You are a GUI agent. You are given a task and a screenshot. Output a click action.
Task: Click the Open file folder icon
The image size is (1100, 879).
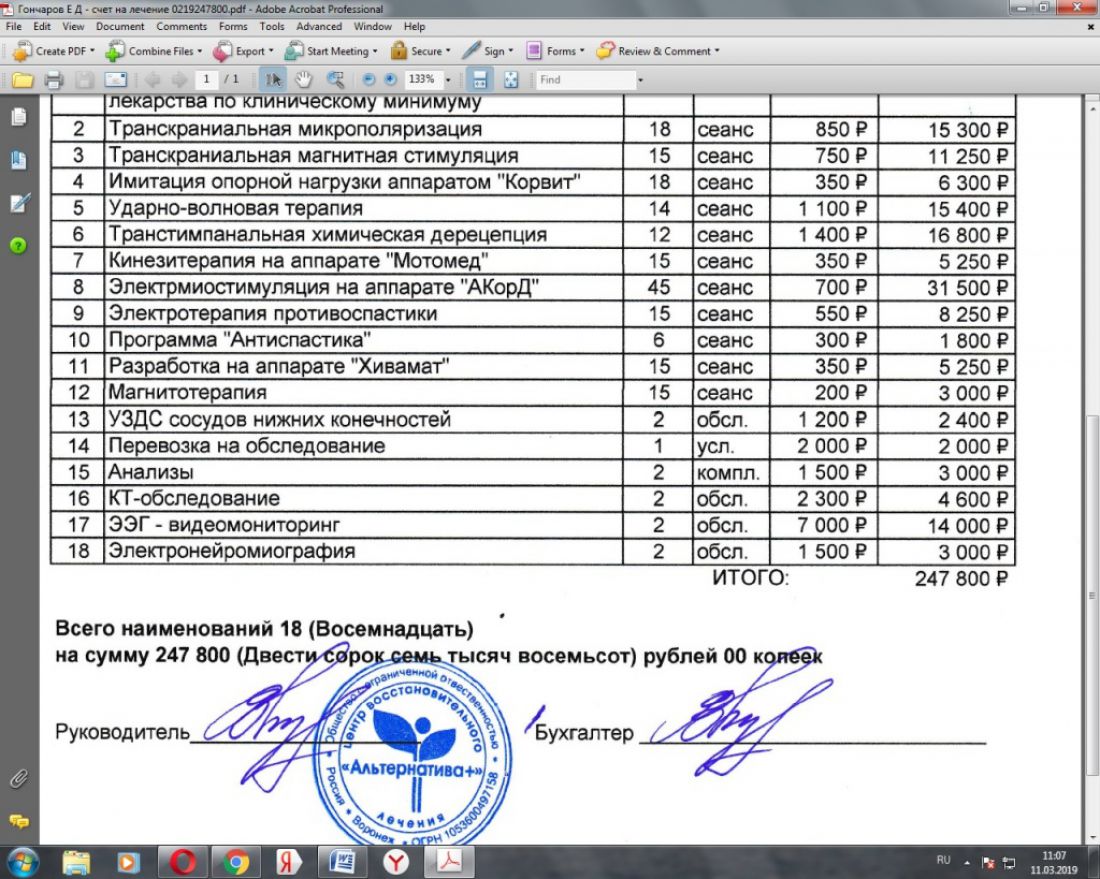point(22,80)
